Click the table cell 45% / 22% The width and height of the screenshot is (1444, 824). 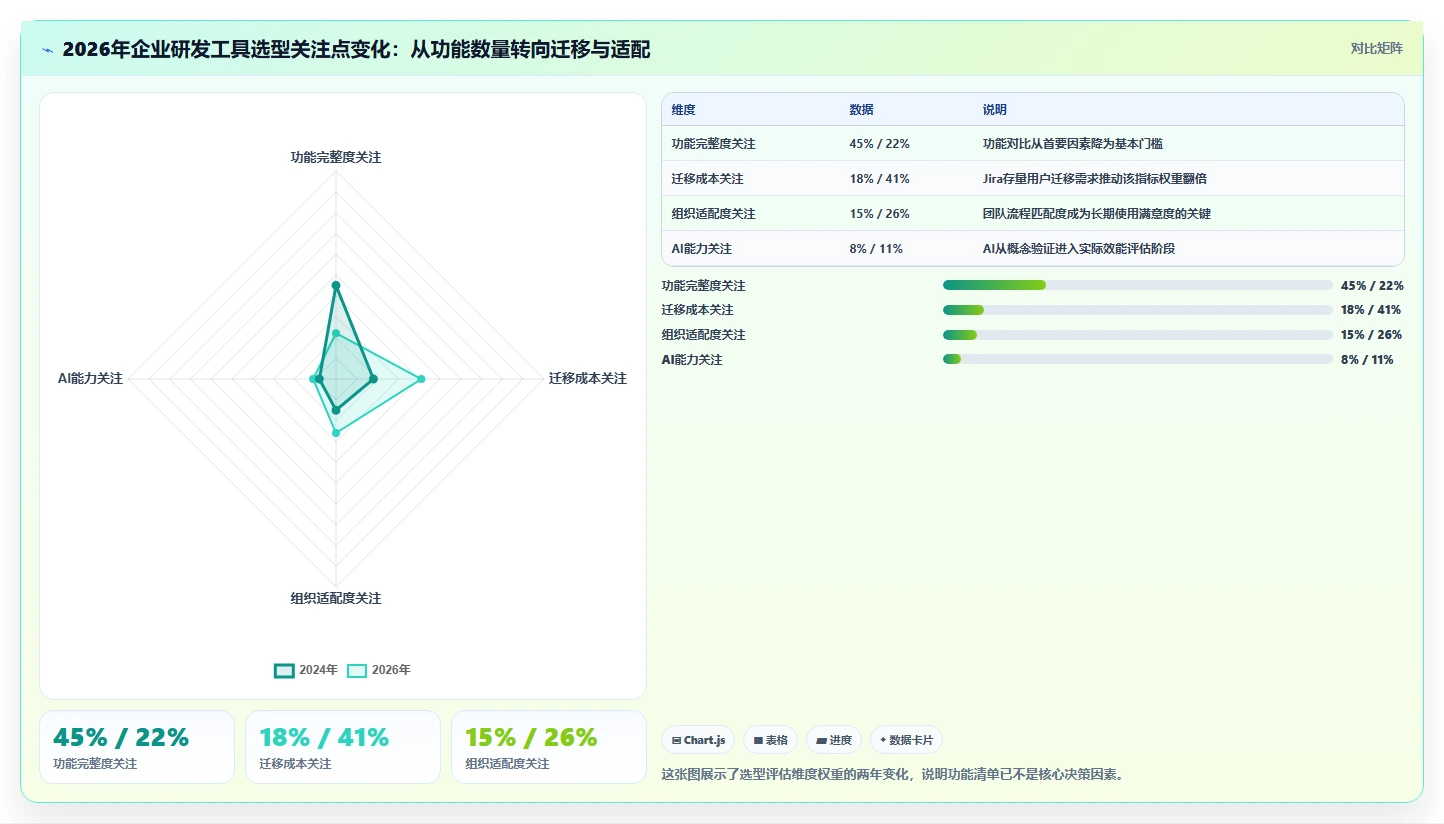coord(879,144)
